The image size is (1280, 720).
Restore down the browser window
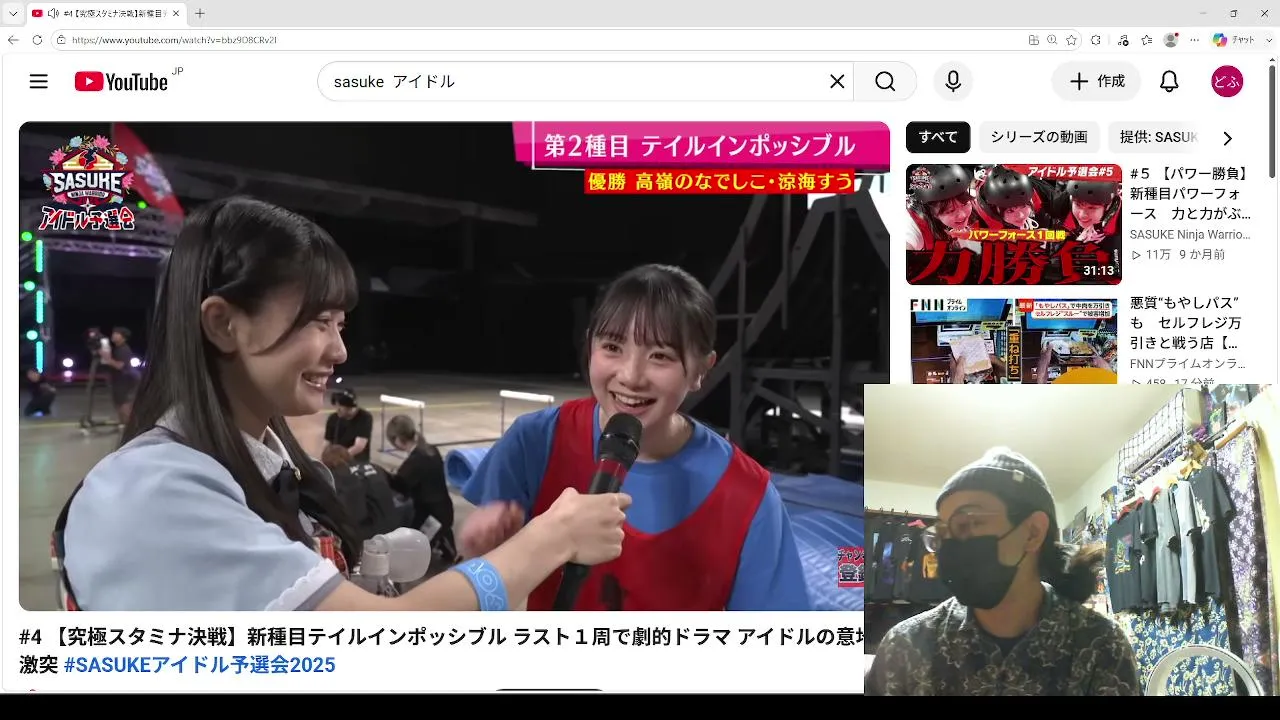point(1233,13)
